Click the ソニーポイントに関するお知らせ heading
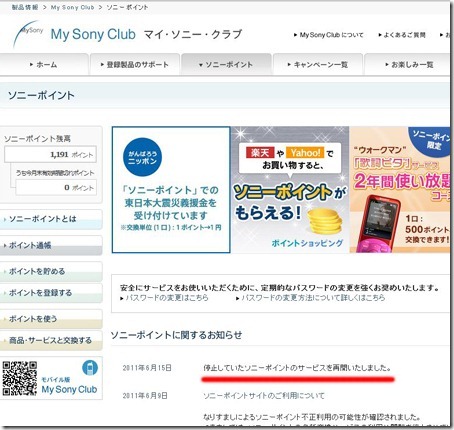 click(x=176, y=335)
